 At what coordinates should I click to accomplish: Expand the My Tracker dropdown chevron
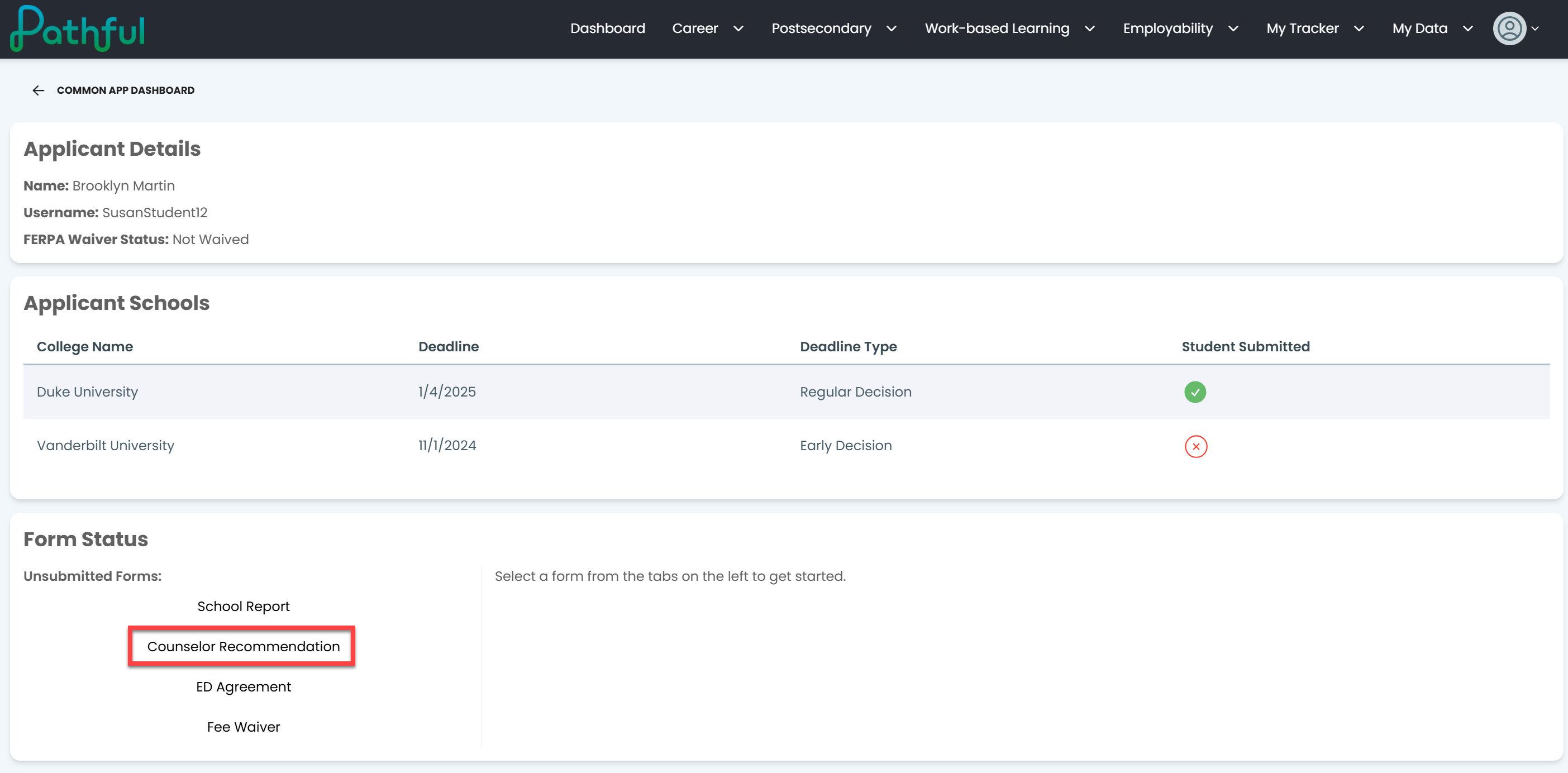pyautogui.click(x=1359, y=28)
